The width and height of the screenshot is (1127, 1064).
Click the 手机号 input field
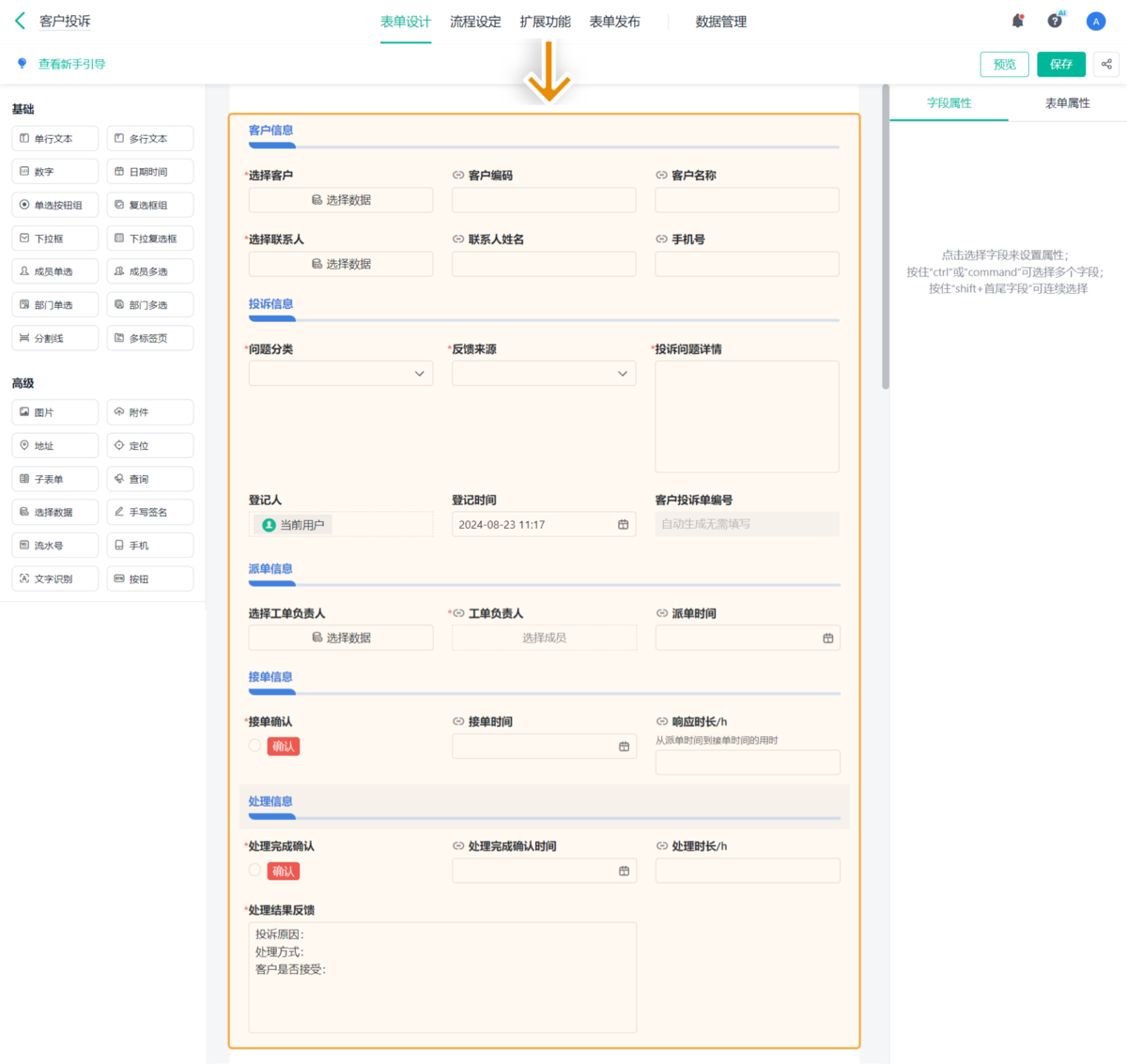(748, 264)
